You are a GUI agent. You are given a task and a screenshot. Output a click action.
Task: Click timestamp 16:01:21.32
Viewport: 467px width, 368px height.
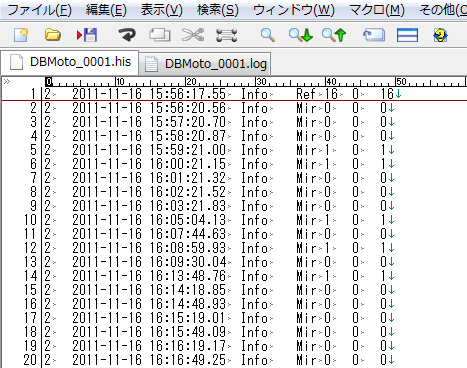pyautogui.click(x=188, y=178)
